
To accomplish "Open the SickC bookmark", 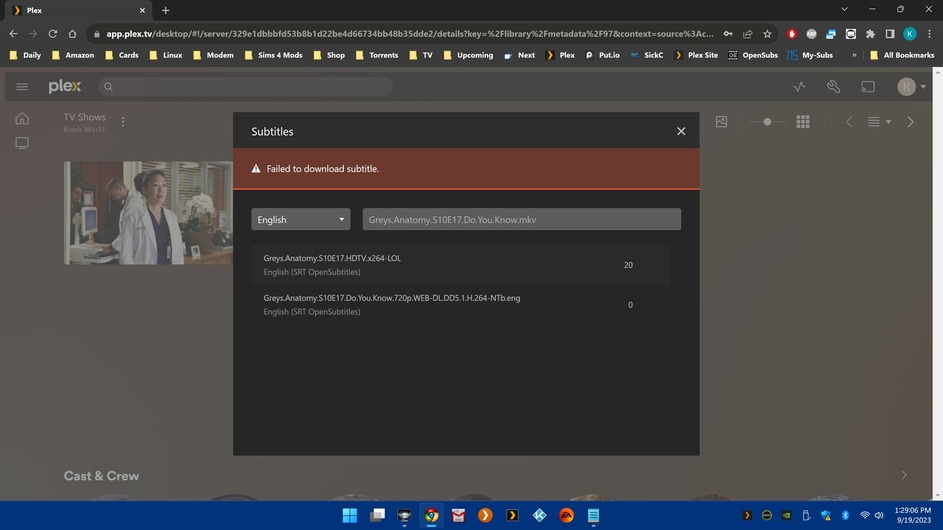I will [x=647, y=55].
